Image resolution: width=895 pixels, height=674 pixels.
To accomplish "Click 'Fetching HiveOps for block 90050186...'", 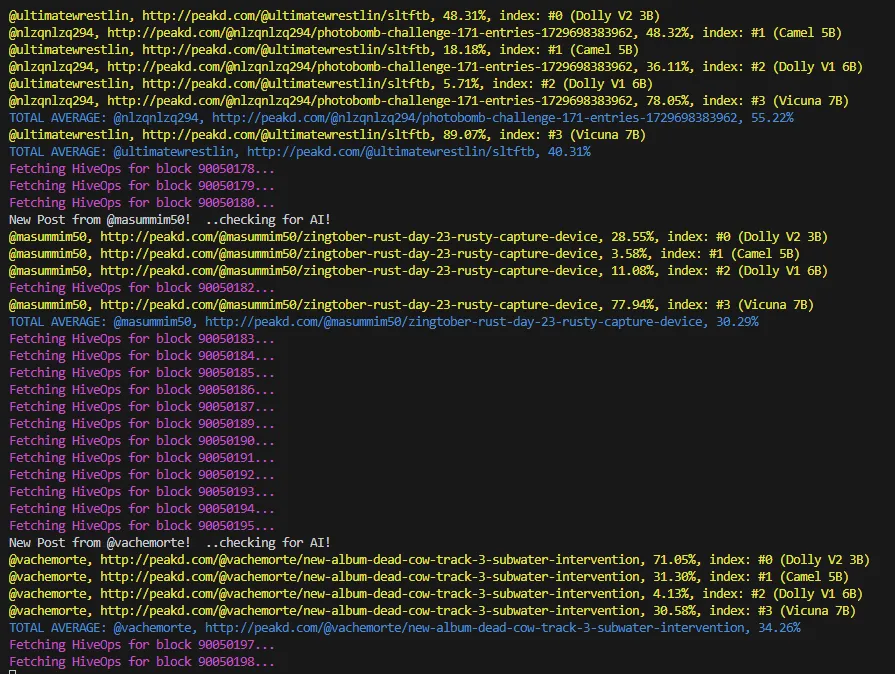I will click(x=142, y=390).
